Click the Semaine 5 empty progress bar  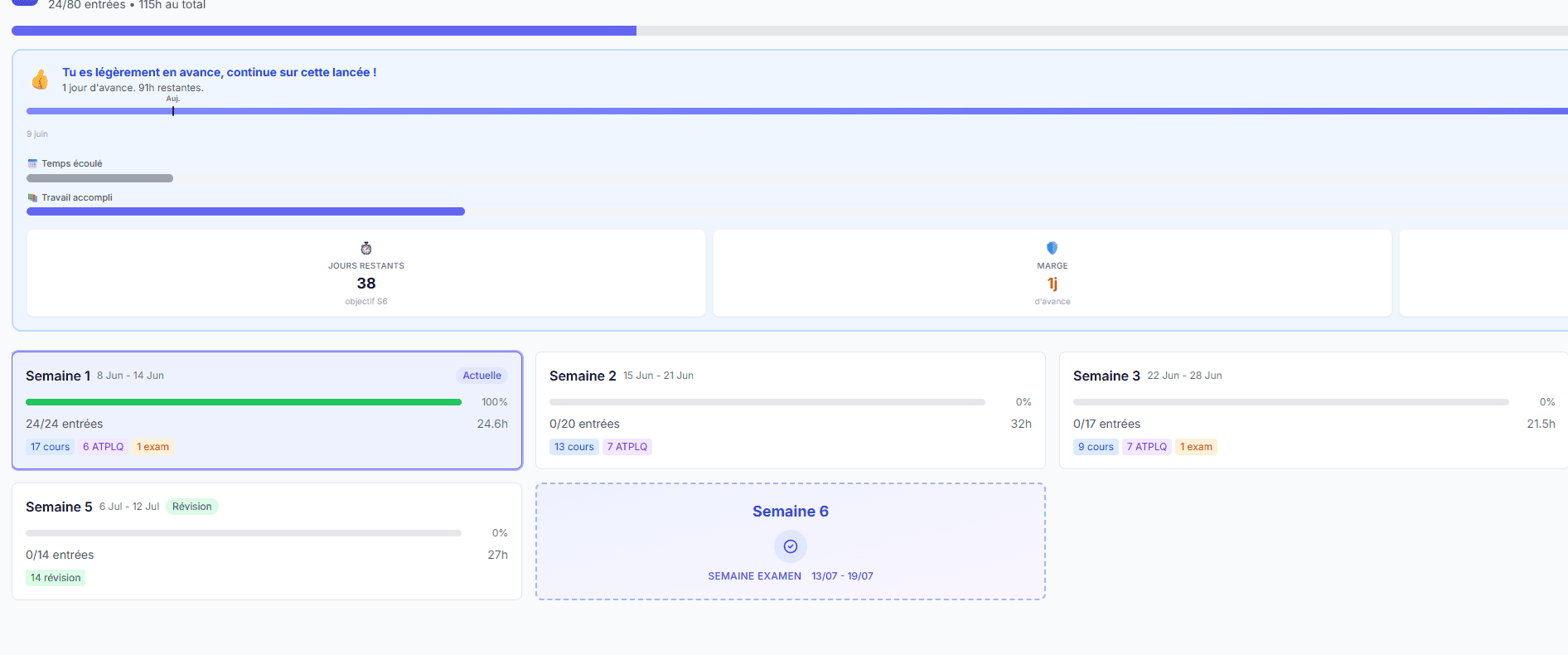[x=244, y=533]
